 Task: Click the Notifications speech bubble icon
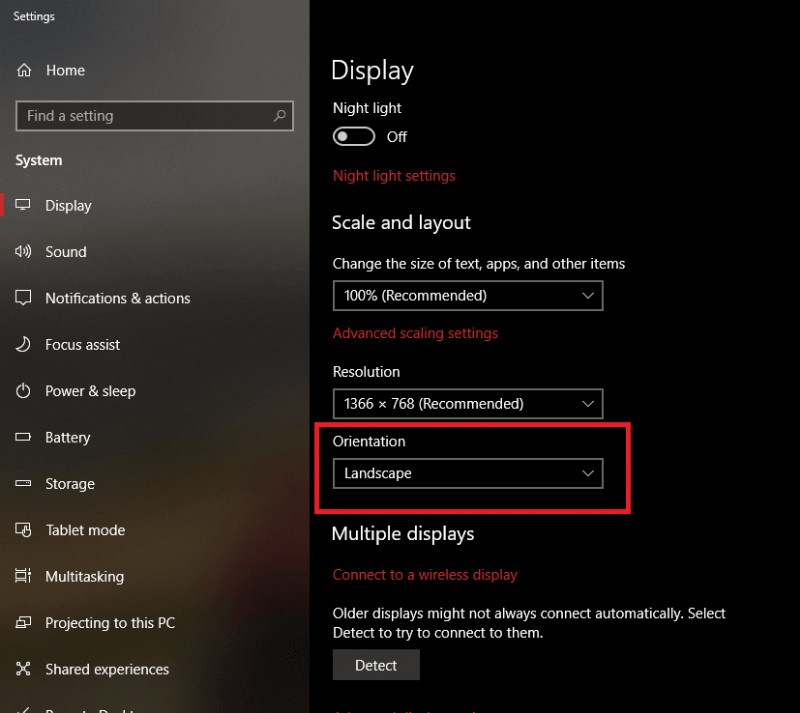tap(23, 298)
